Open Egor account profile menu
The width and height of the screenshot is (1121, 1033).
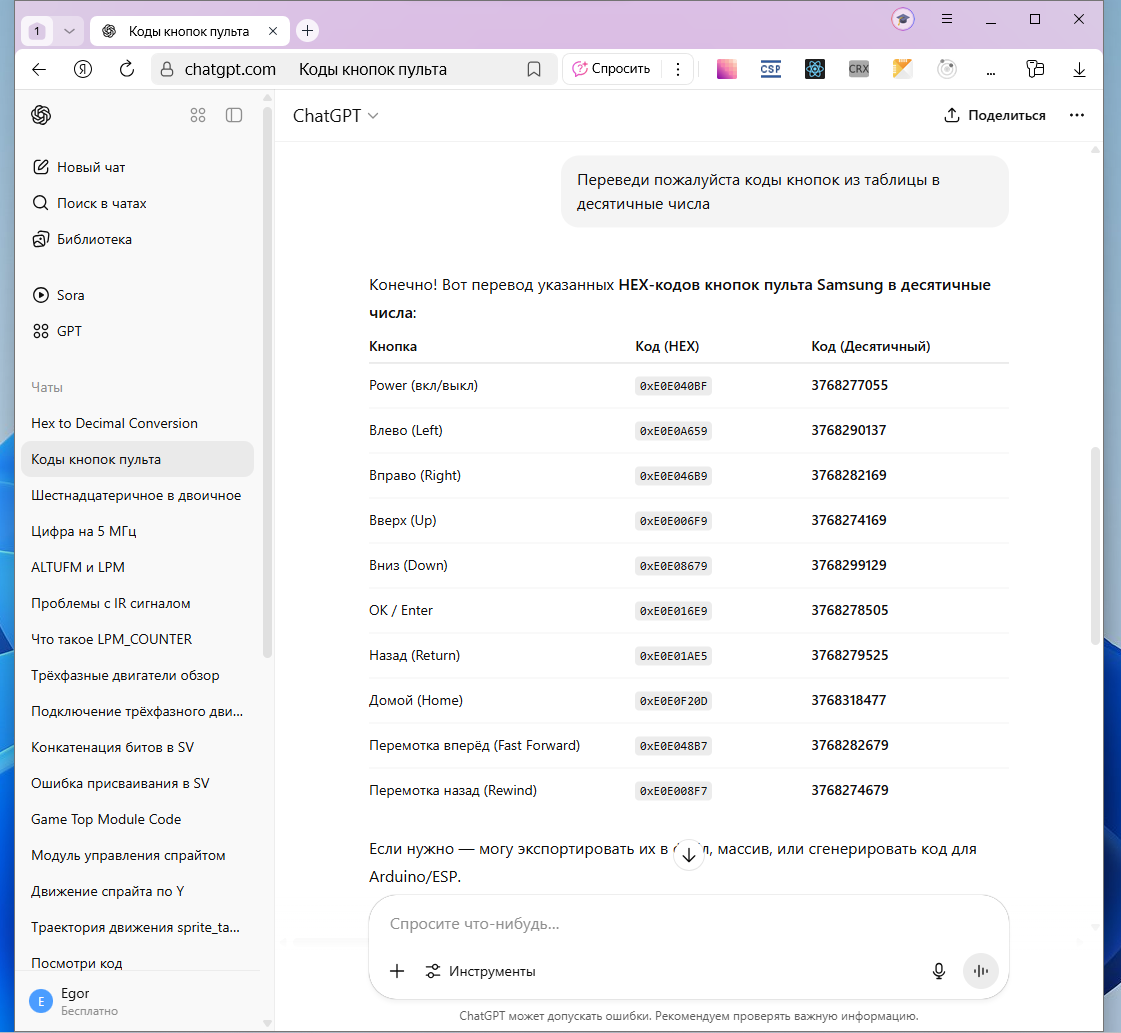point(139,1002)
